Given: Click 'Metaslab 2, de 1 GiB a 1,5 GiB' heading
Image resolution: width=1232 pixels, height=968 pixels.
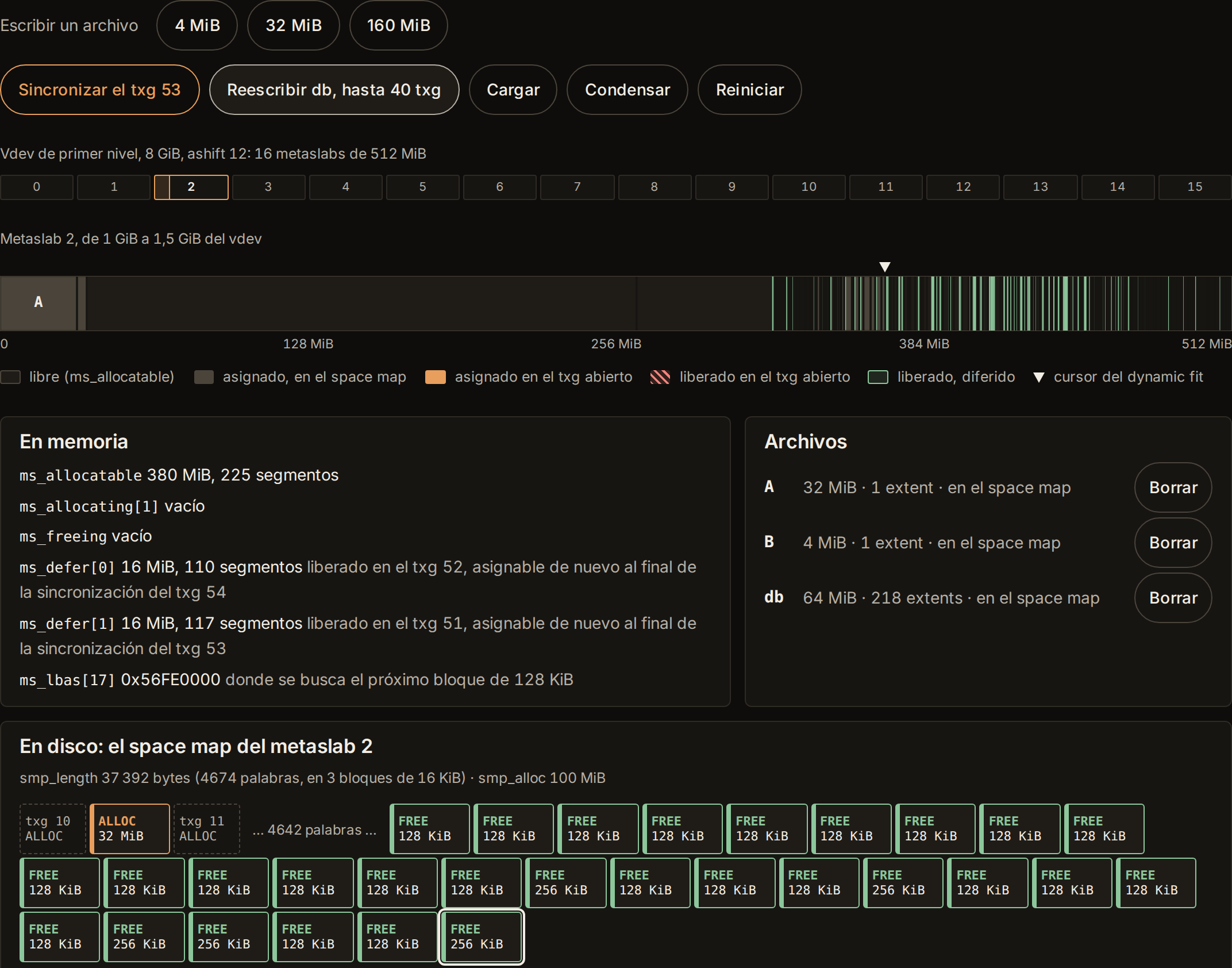Looking at the screenshot, I should [x=131, y=239].
